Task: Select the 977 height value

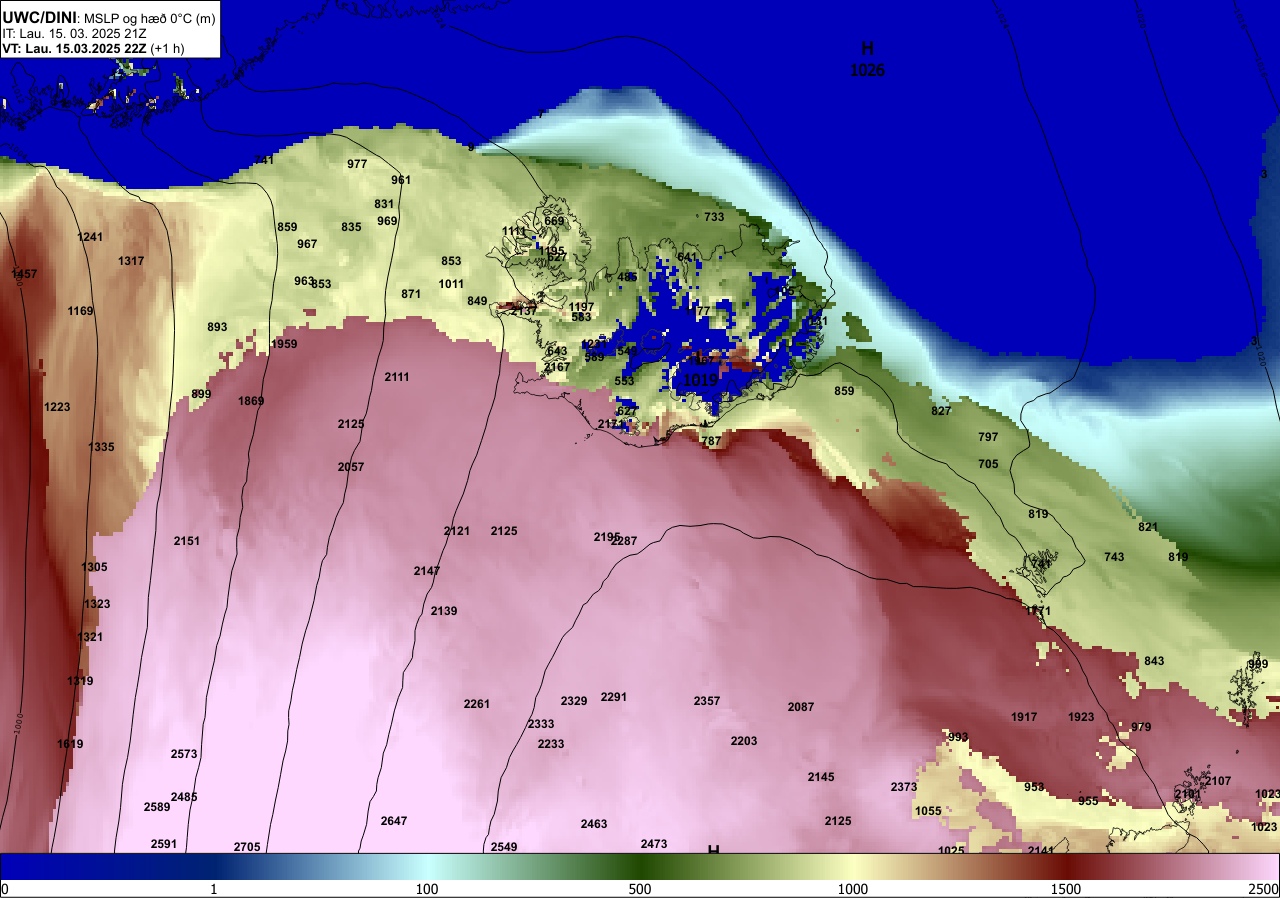Action: pos(357,164)
